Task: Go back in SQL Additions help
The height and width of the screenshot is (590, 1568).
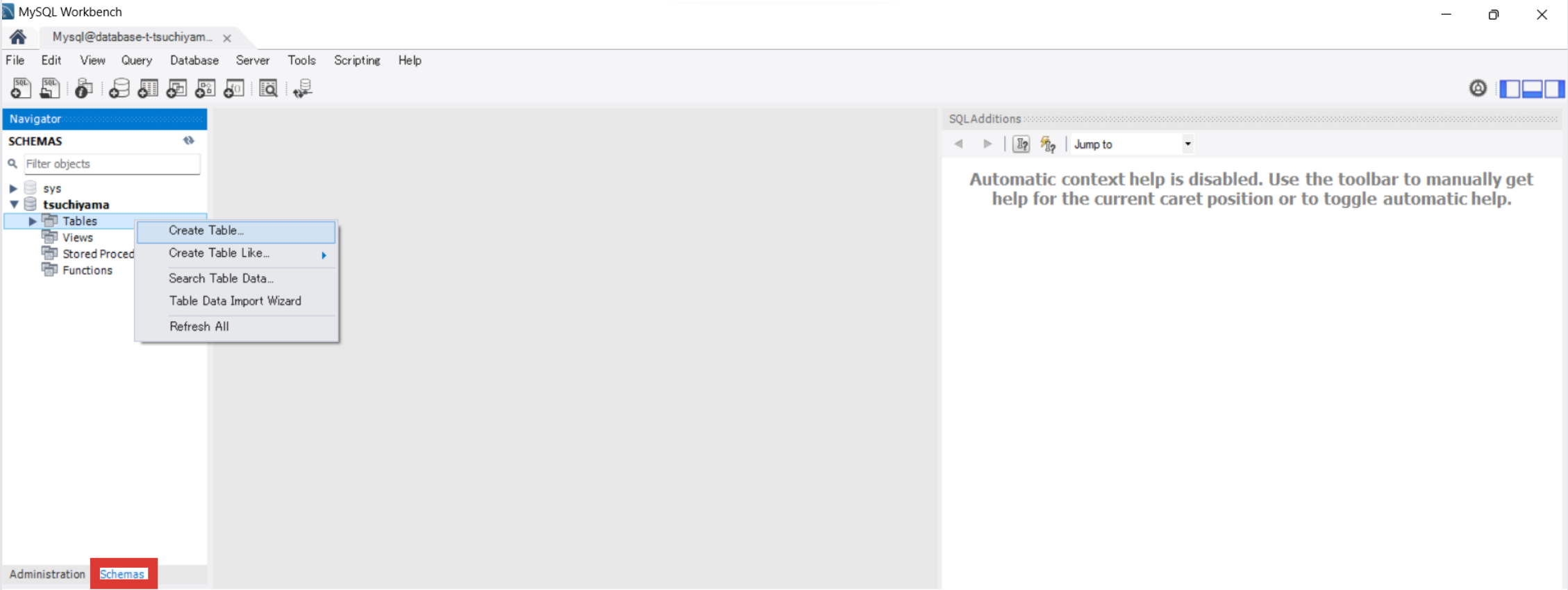Action: [x=959, y=144]
